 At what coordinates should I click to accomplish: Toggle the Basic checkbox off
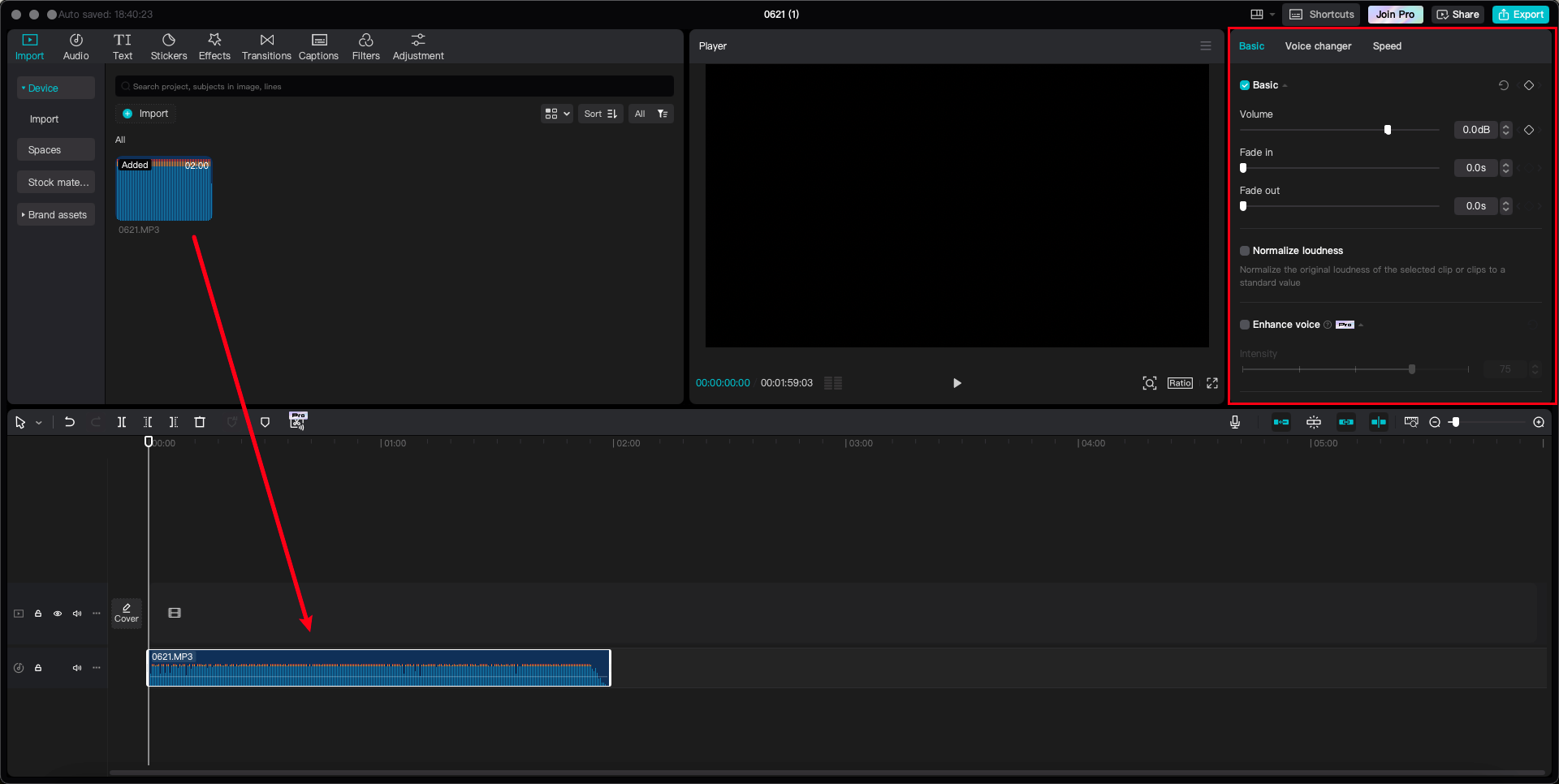point(1245,85)
